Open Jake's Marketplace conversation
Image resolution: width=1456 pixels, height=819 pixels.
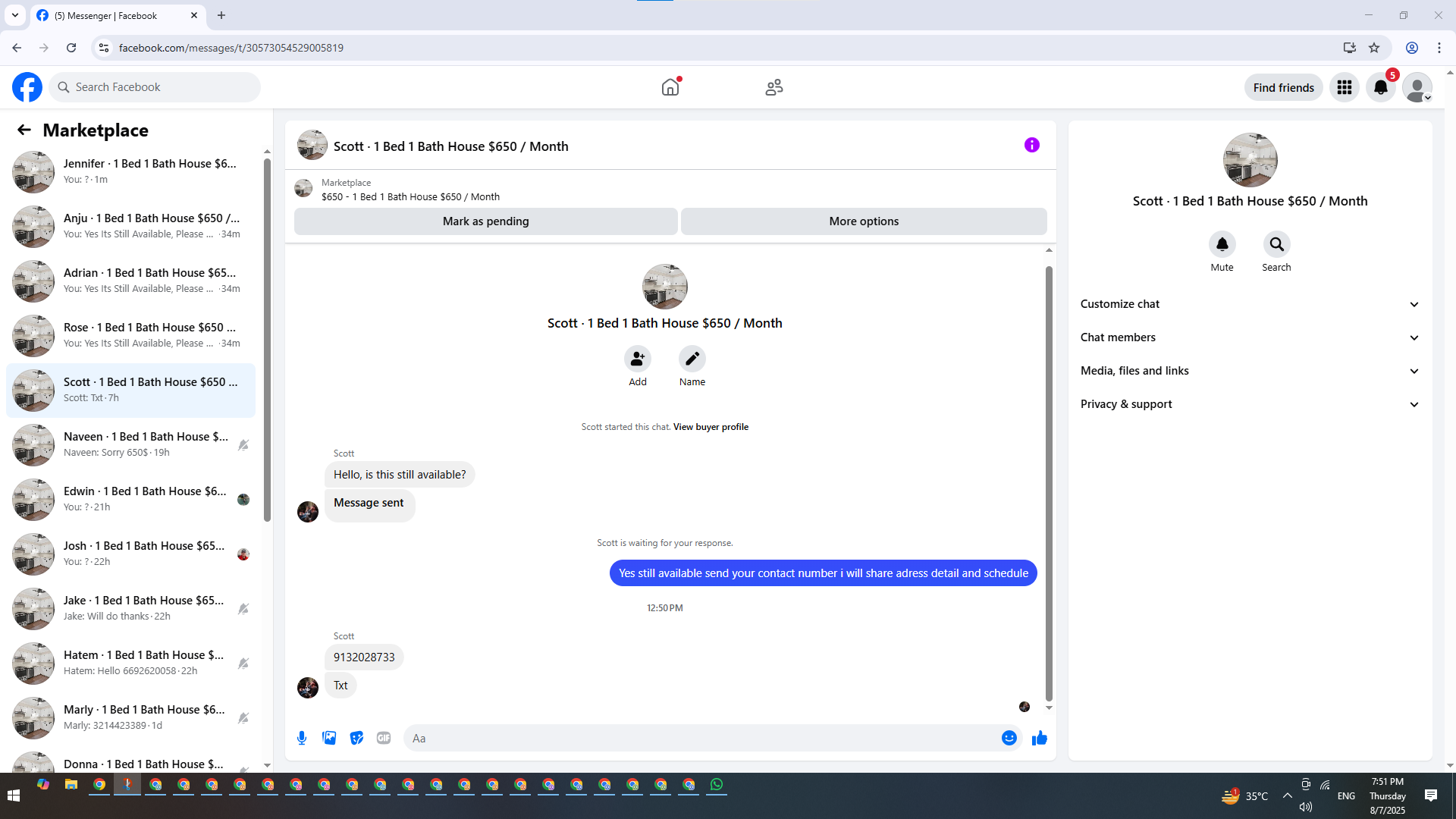(x=131, y=608)
